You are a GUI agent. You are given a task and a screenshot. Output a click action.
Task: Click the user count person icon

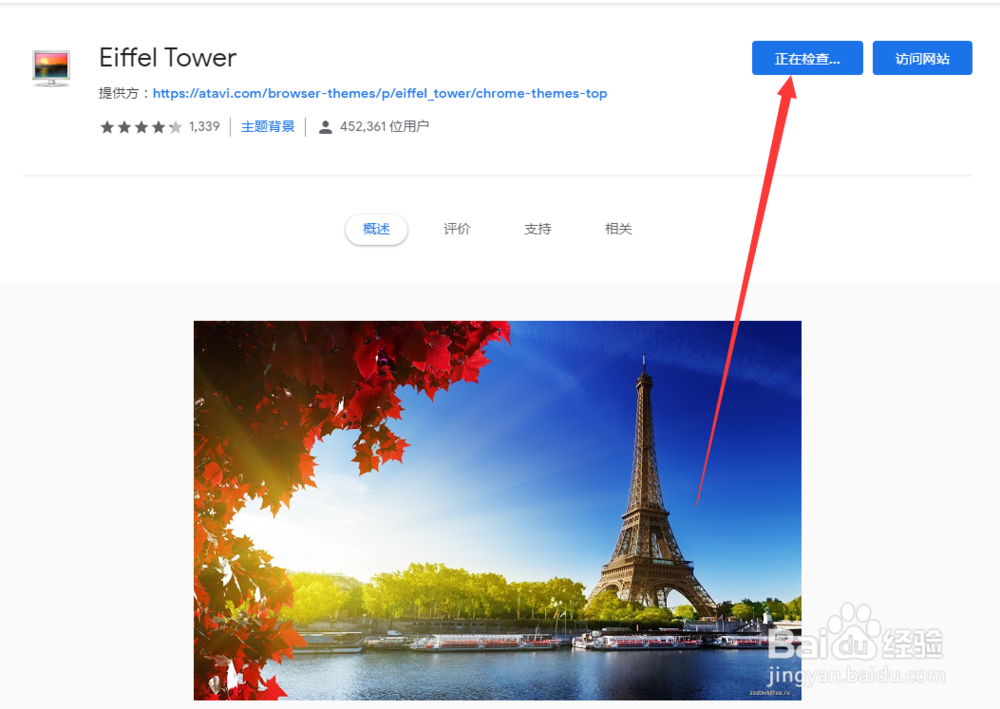point(325,127)
